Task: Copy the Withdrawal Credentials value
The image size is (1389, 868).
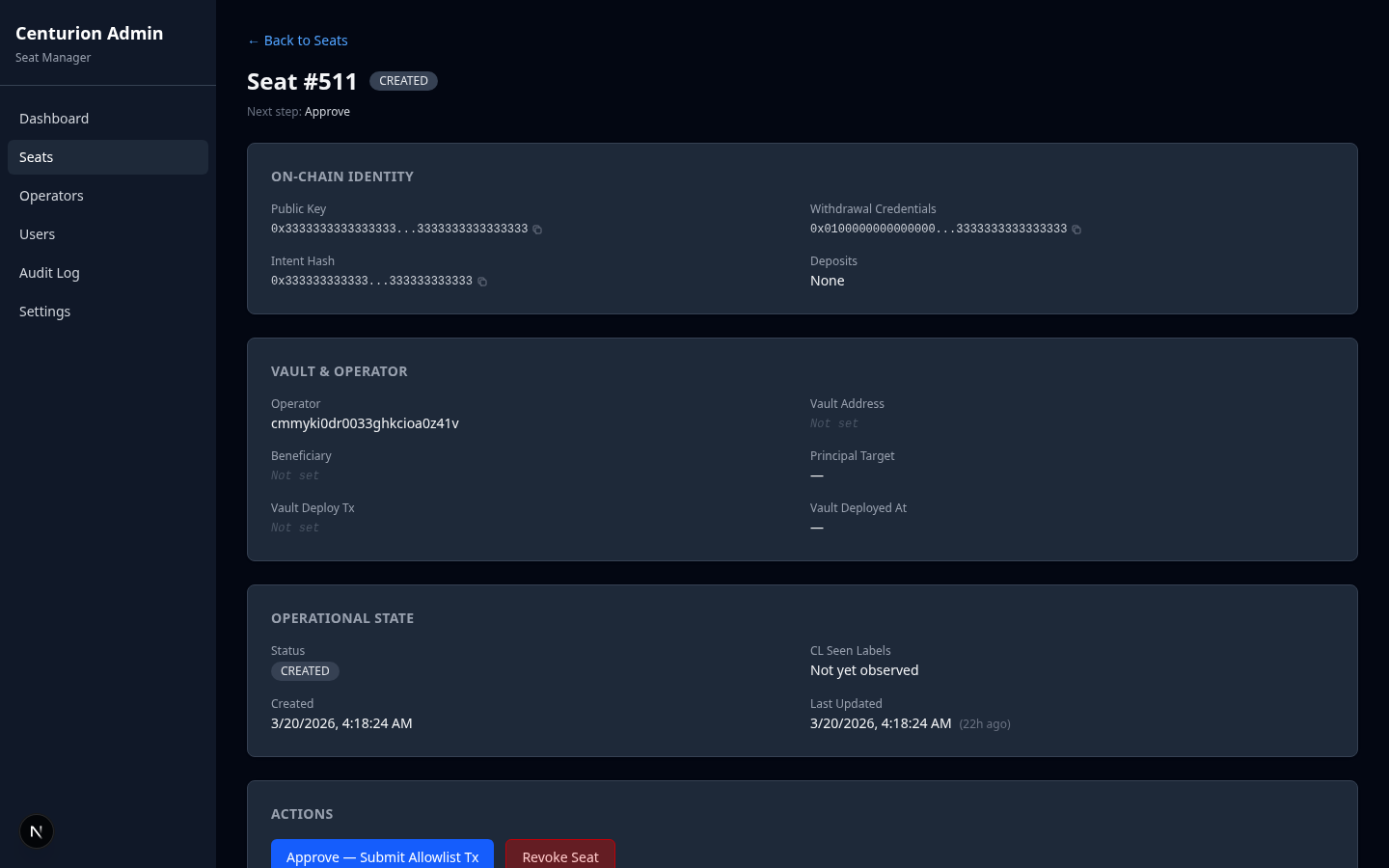Action: (1076, 230)
